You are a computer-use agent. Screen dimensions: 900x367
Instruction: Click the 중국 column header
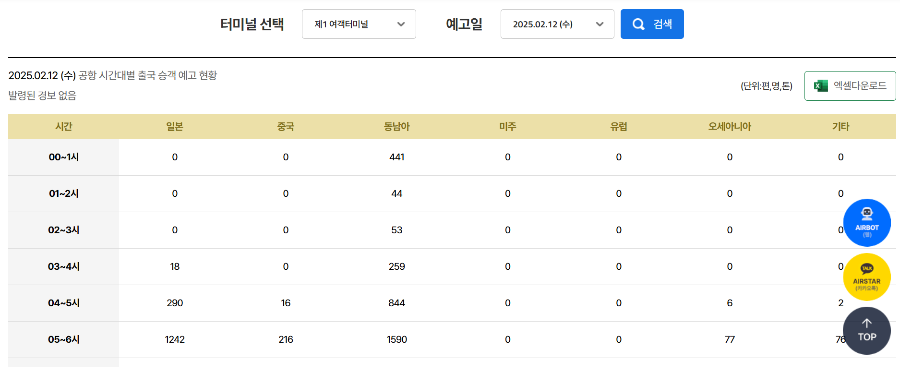point(285,127)
